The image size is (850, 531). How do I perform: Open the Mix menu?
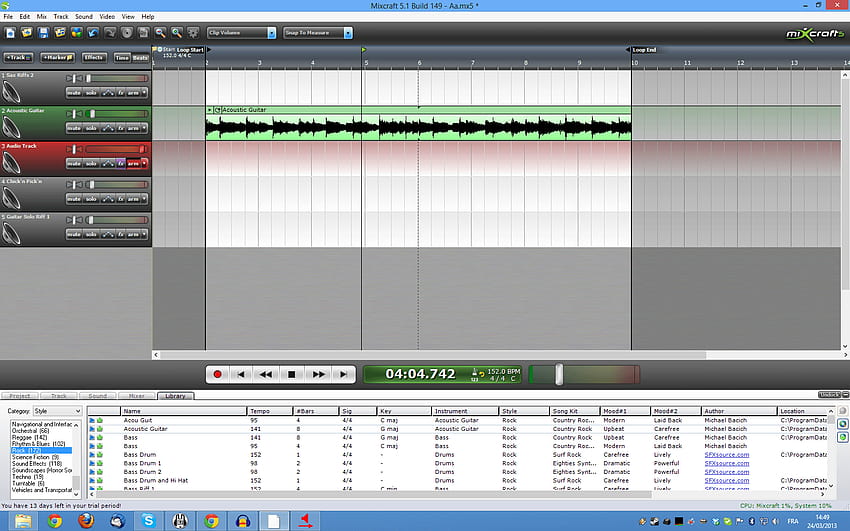tap(41, 16)
